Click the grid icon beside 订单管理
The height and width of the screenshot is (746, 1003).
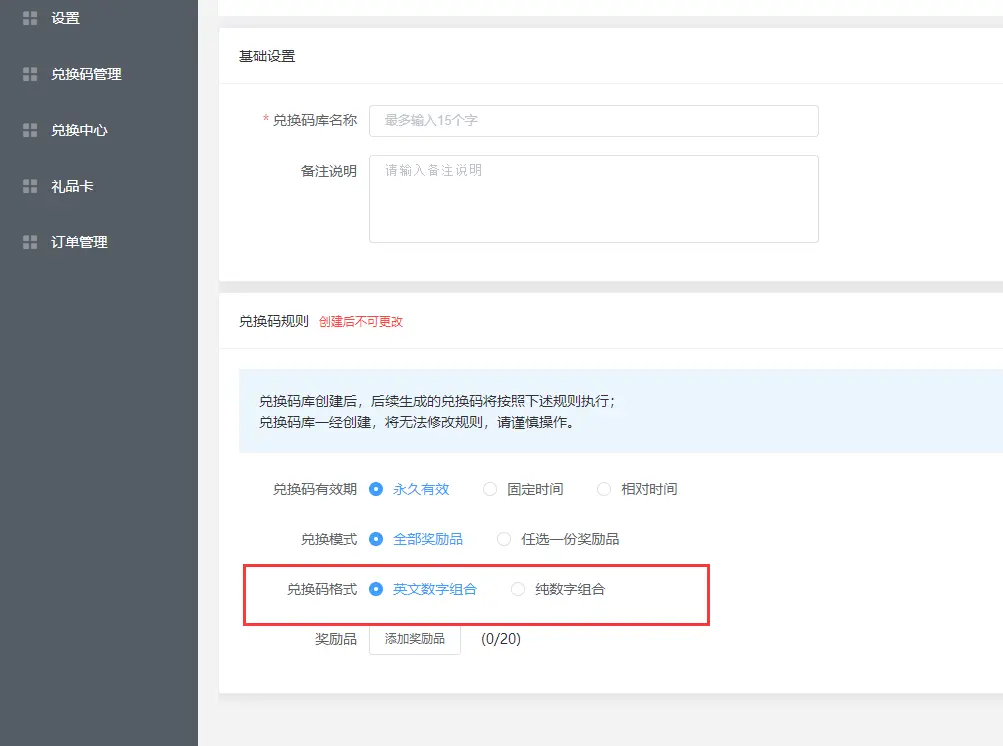[x=30, y=242]
